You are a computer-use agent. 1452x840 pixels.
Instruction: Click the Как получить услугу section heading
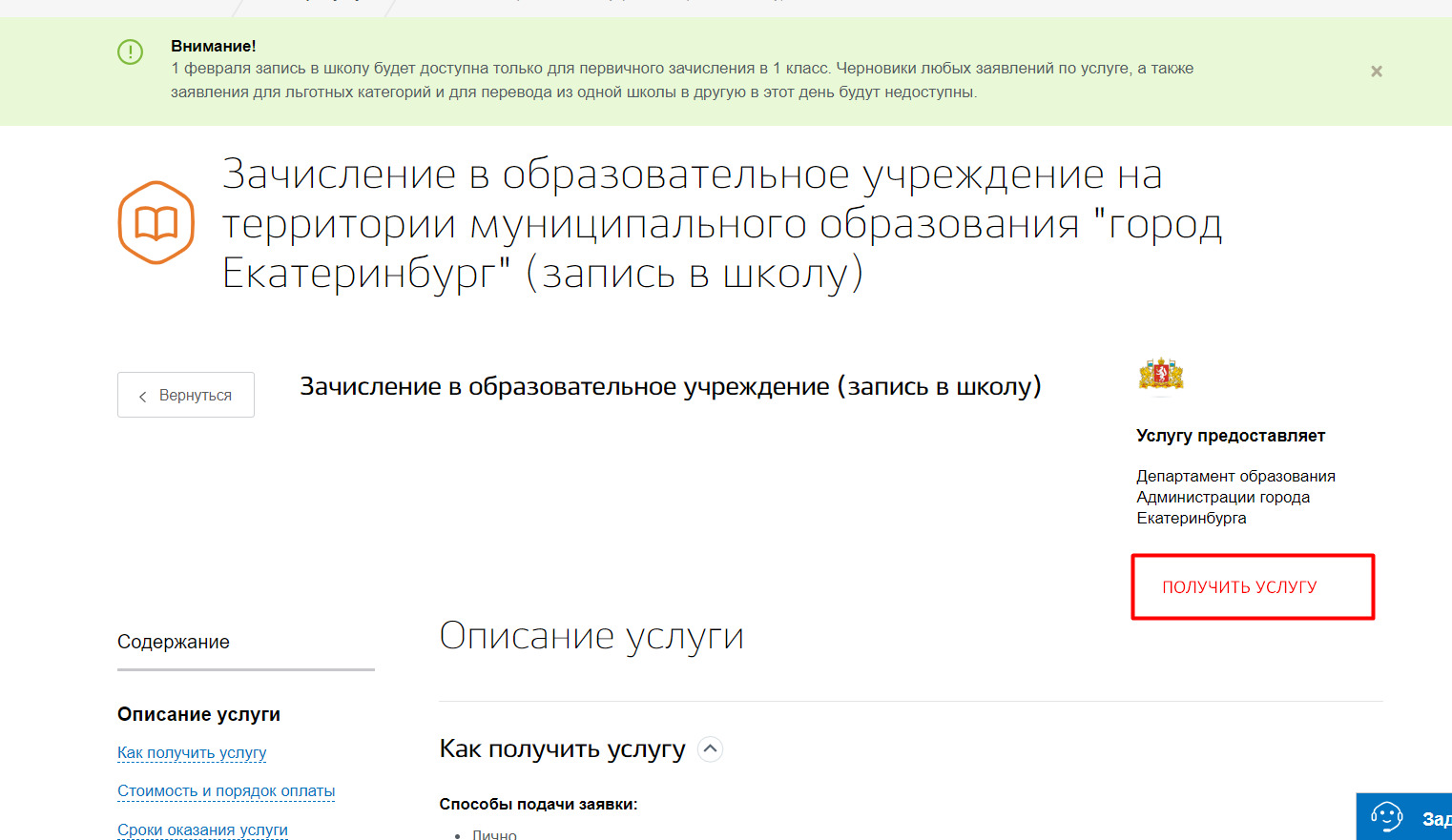(562, 749)
